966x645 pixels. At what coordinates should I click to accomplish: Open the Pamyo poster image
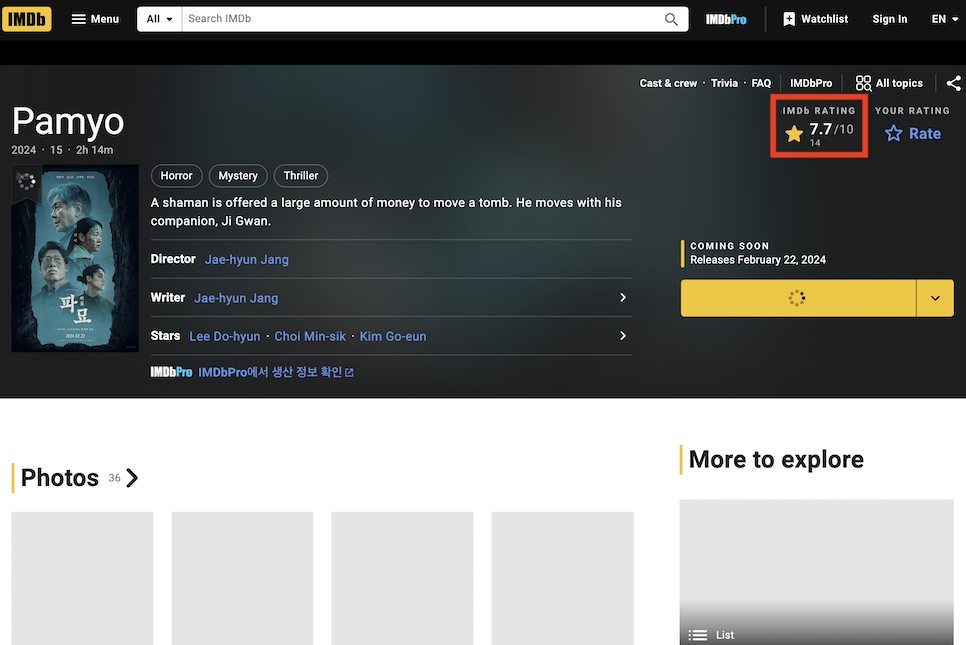[75, 259]
